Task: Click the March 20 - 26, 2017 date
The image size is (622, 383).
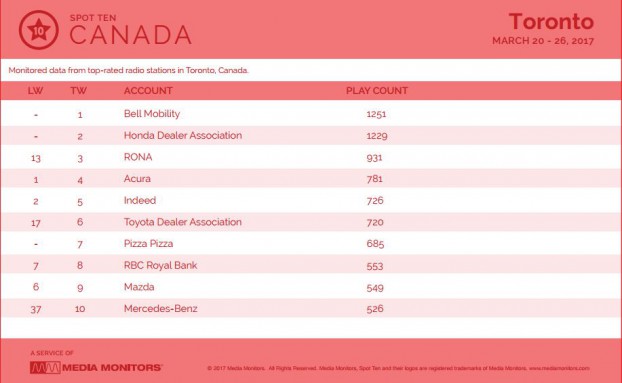Action: [543, 41]
